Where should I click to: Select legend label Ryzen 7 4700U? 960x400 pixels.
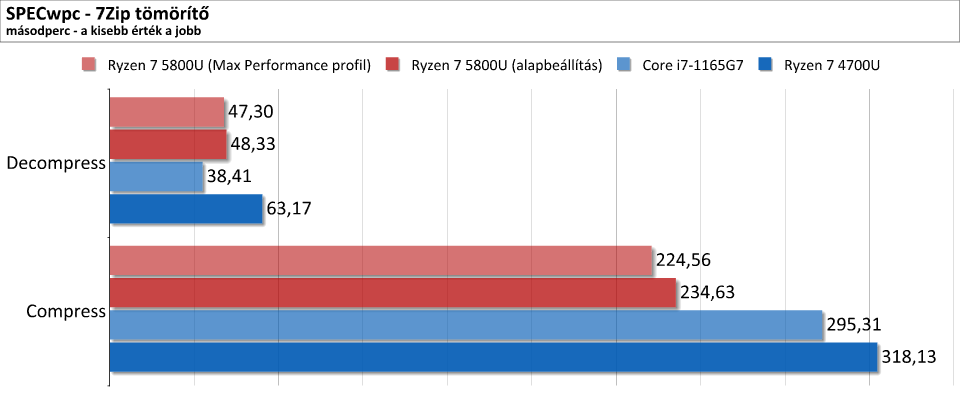pyautogui.click(x=832, y=66)
